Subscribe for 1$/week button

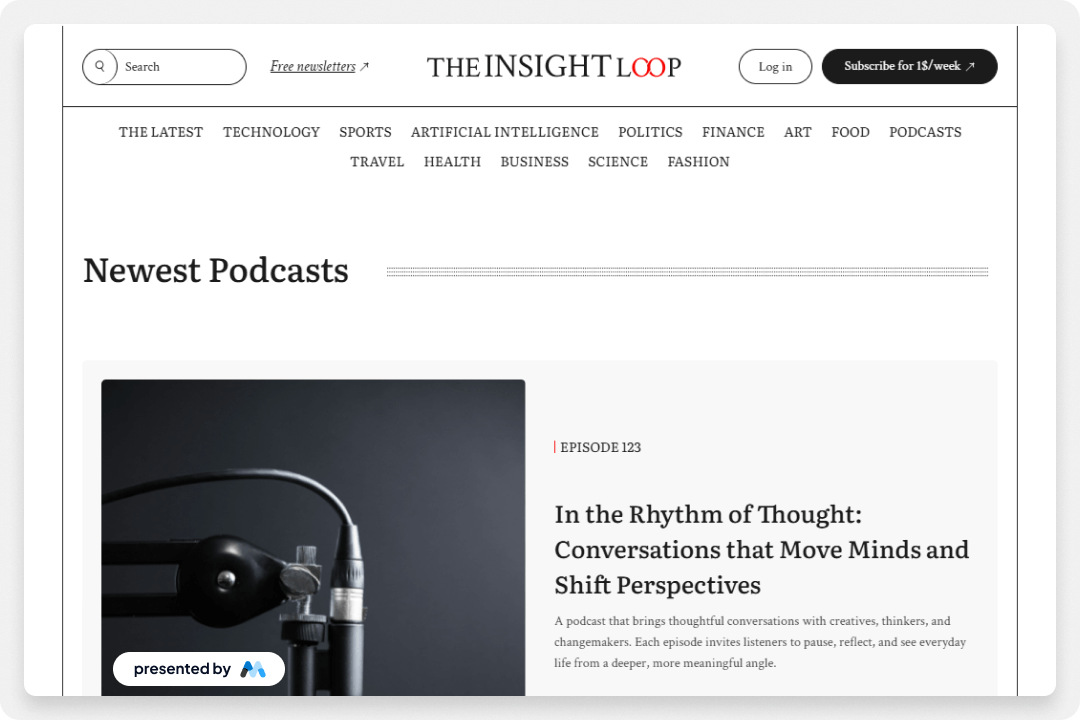click(909, 67)
